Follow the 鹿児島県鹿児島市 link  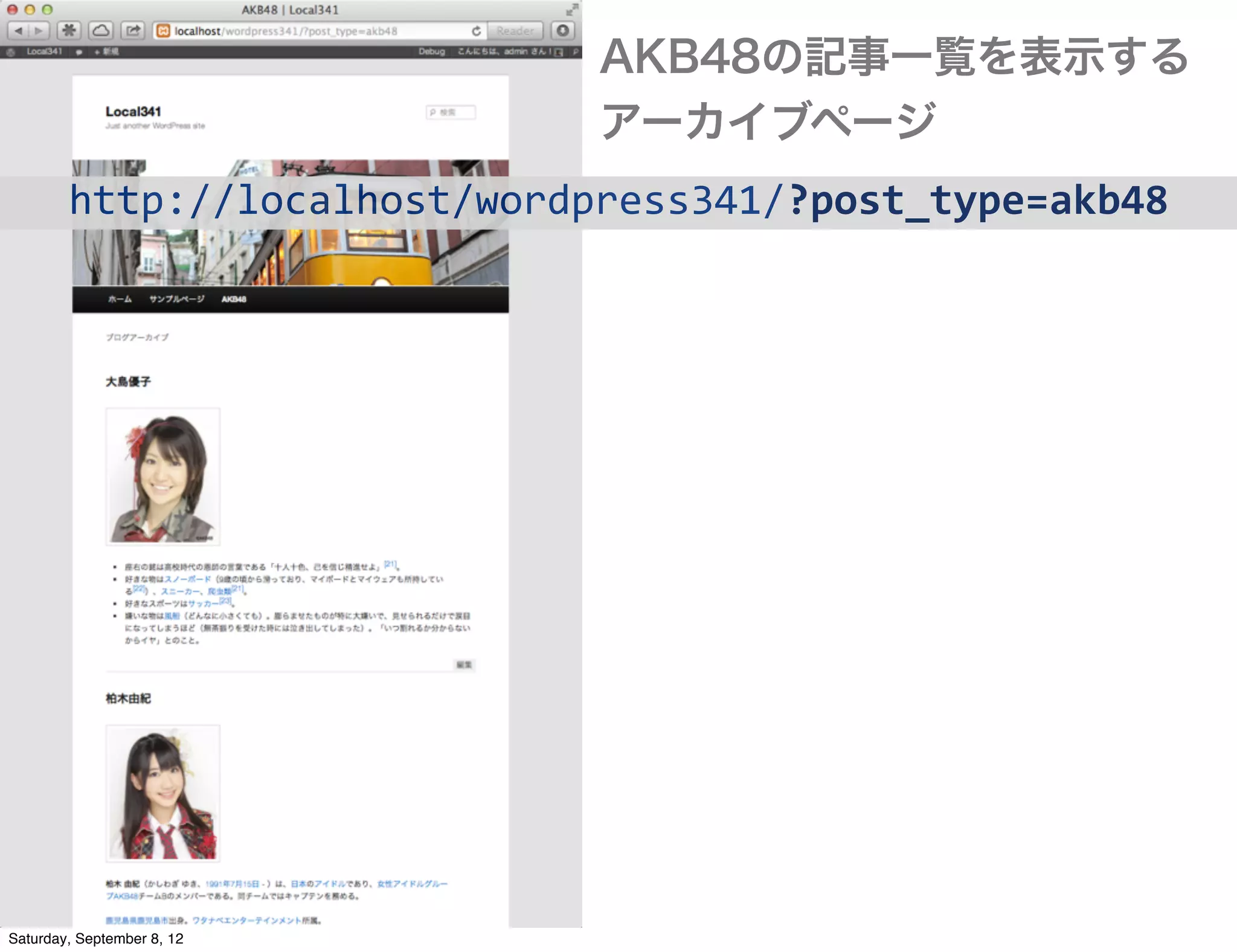137,921
